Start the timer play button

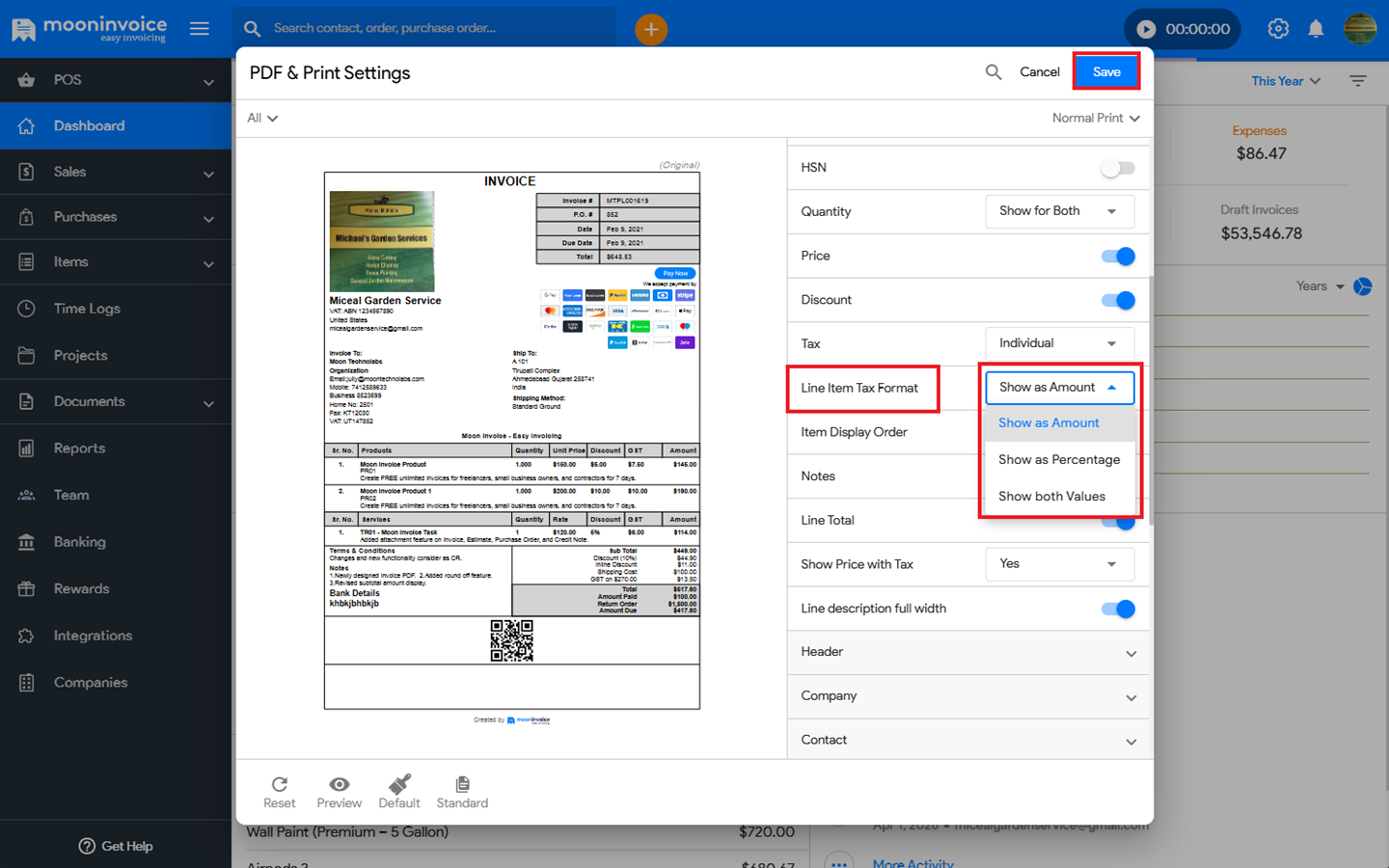(x=1146, y=29)
